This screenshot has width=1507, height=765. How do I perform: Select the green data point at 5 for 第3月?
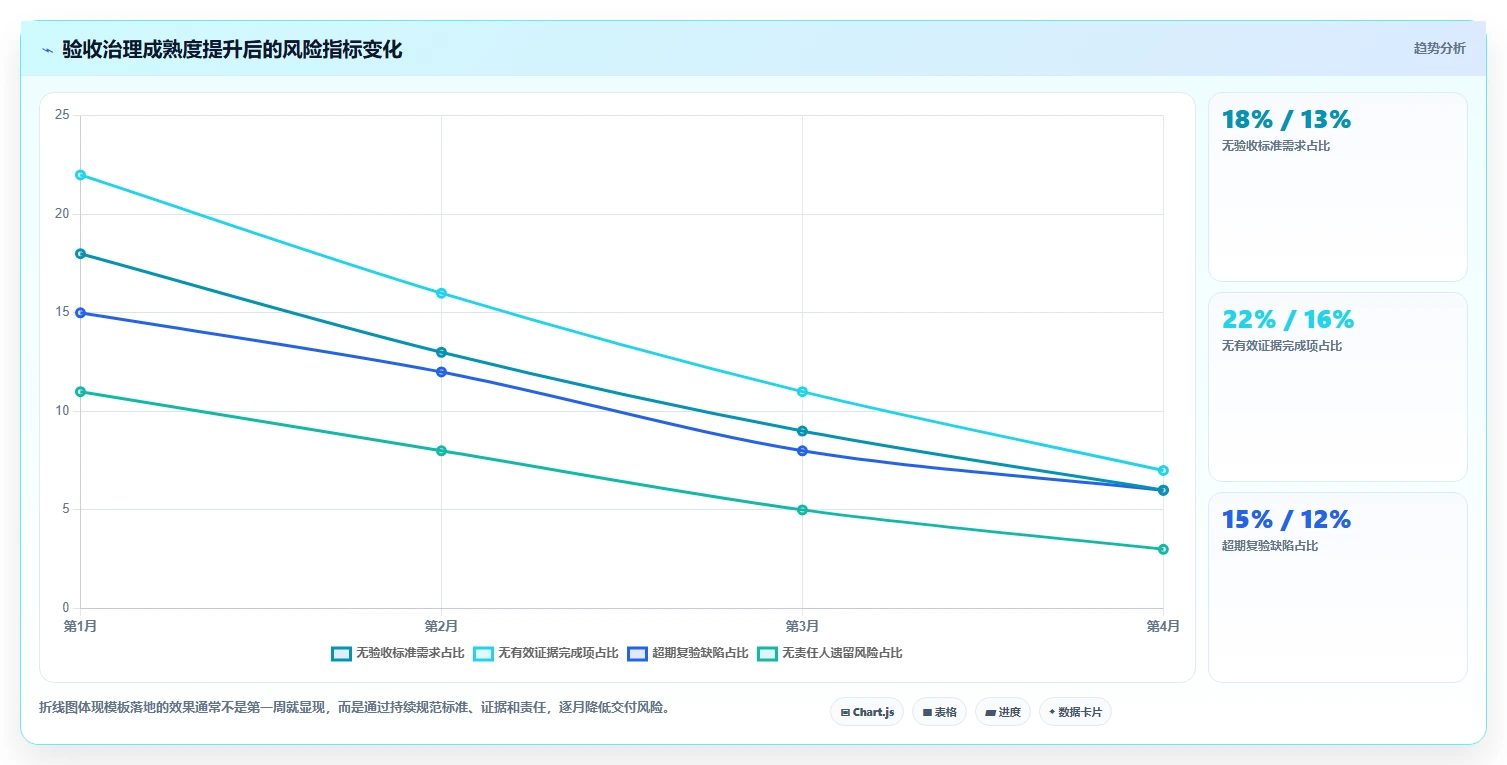(x=802, y=510)
